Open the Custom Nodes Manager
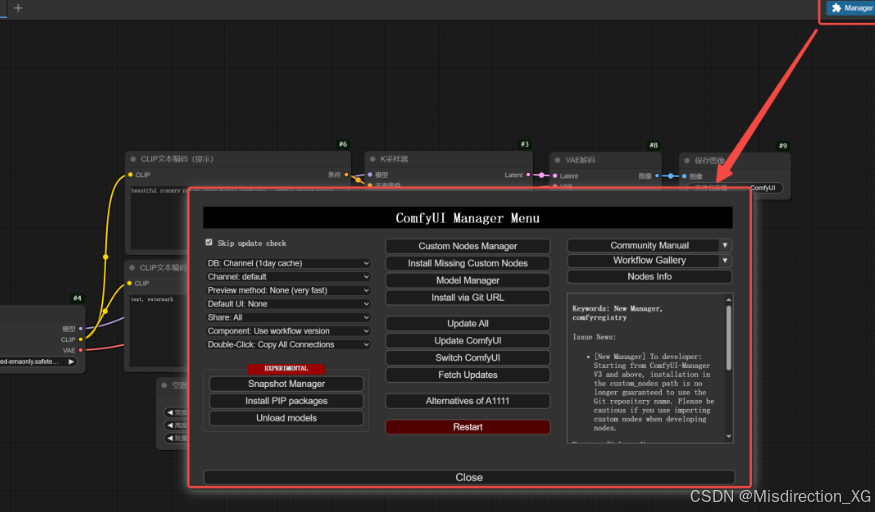The width and height of the screenshot is (875, 512). [x=468, y=246]
